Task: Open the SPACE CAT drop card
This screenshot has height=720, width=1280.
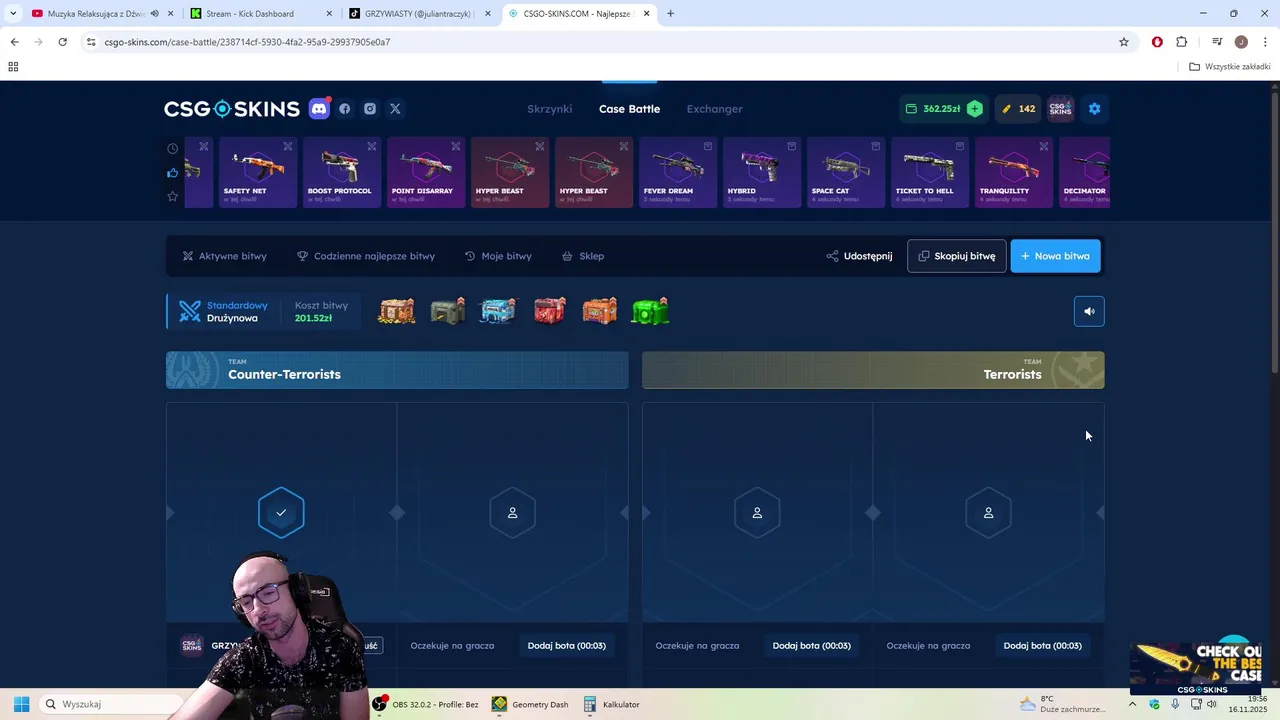Action: tap(844, 173)
